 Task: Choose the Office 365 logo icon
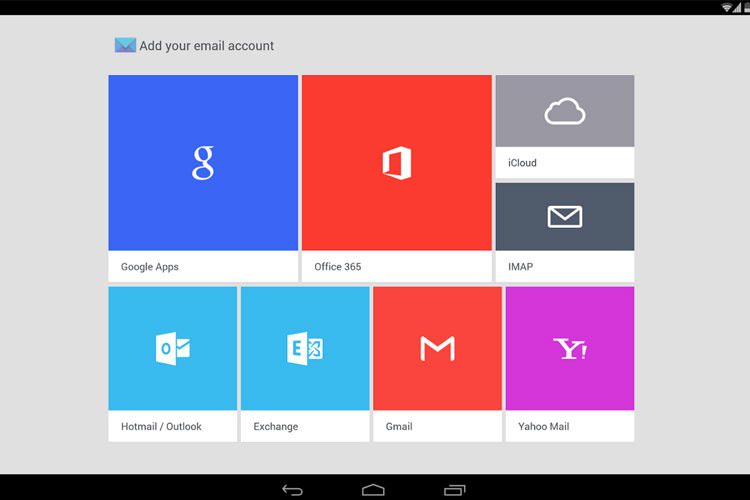397,163
